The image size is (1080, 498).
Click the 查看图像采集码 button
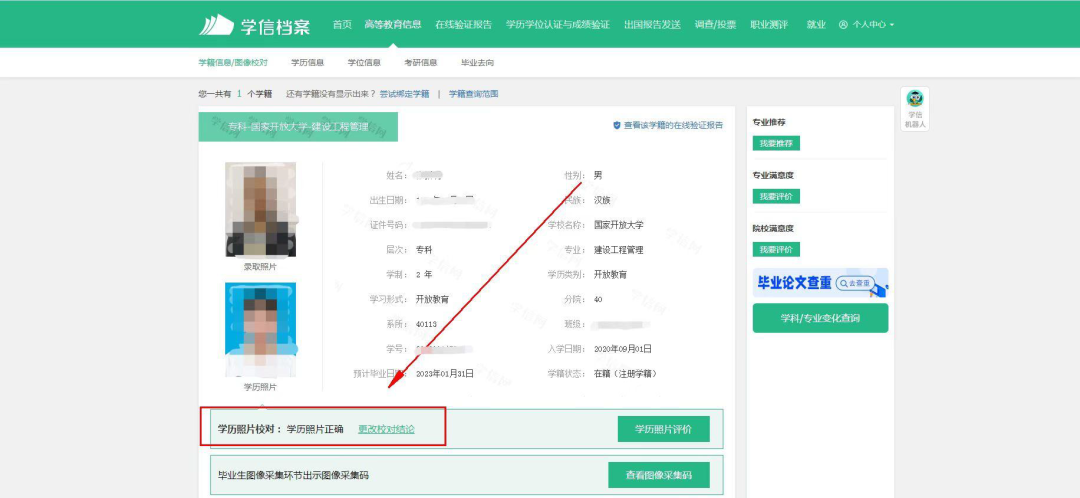(x=658, y=475)
